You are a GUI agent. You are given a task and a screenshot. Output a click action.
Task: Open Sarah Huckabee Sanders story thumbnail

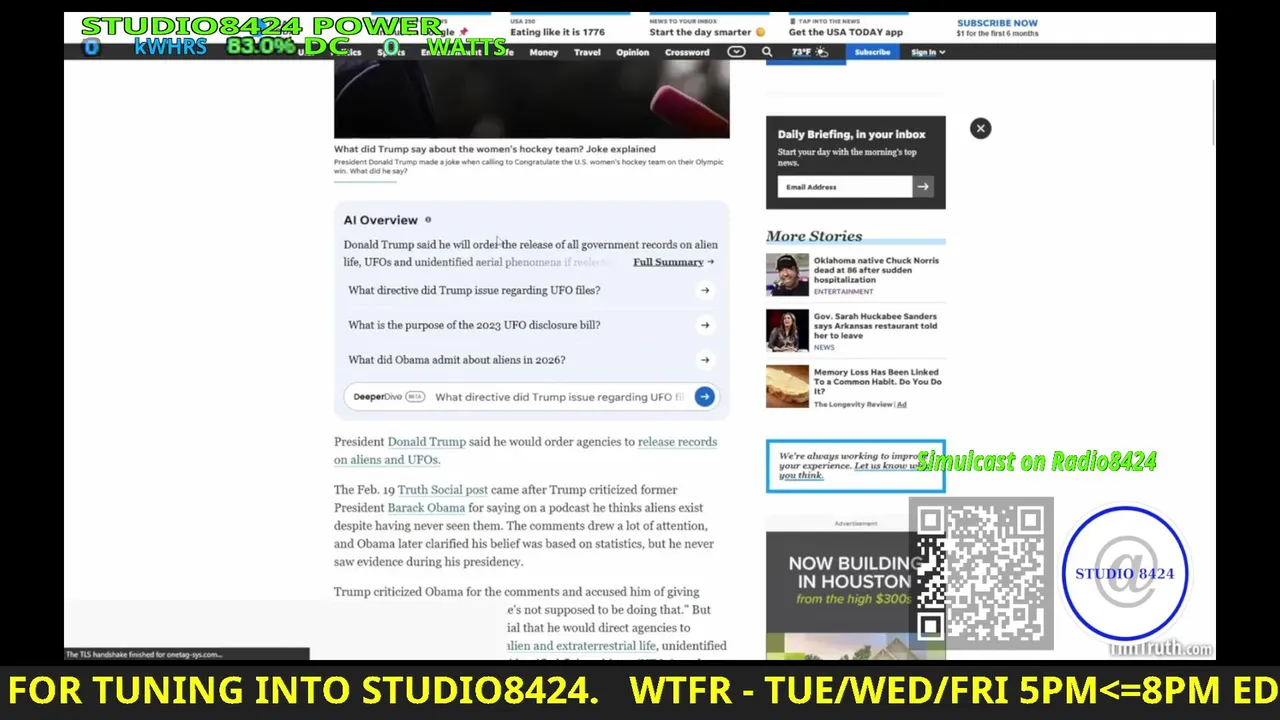[x=787, y=331]
